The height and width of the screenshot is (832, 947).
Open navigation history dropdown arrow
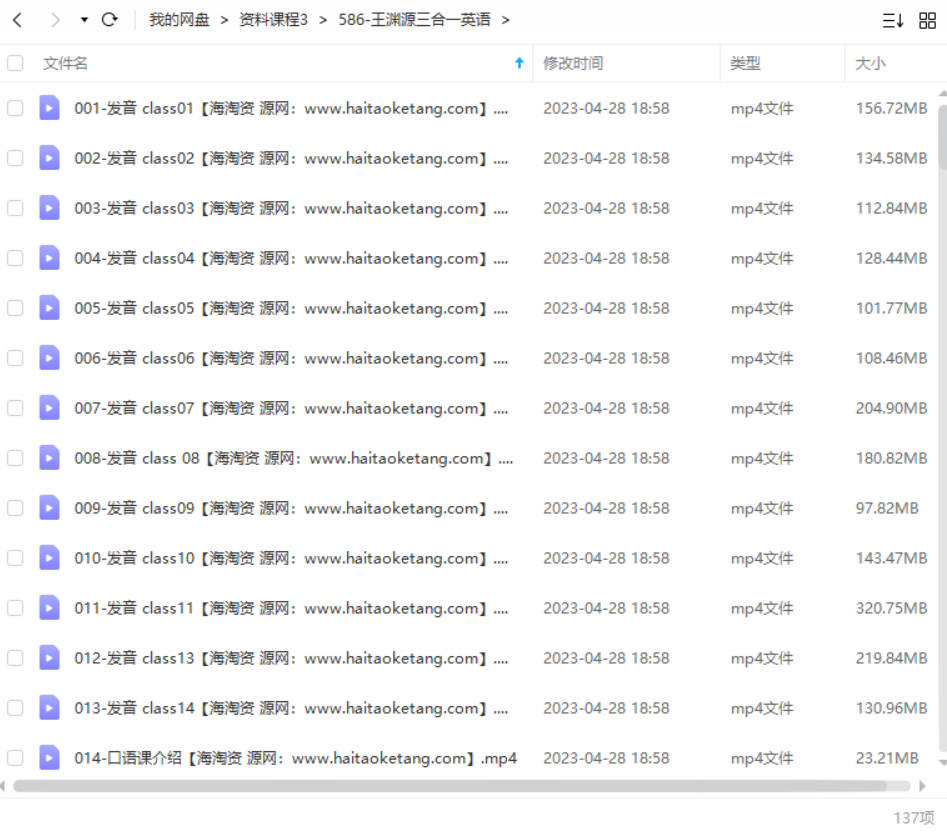(84, 20)
